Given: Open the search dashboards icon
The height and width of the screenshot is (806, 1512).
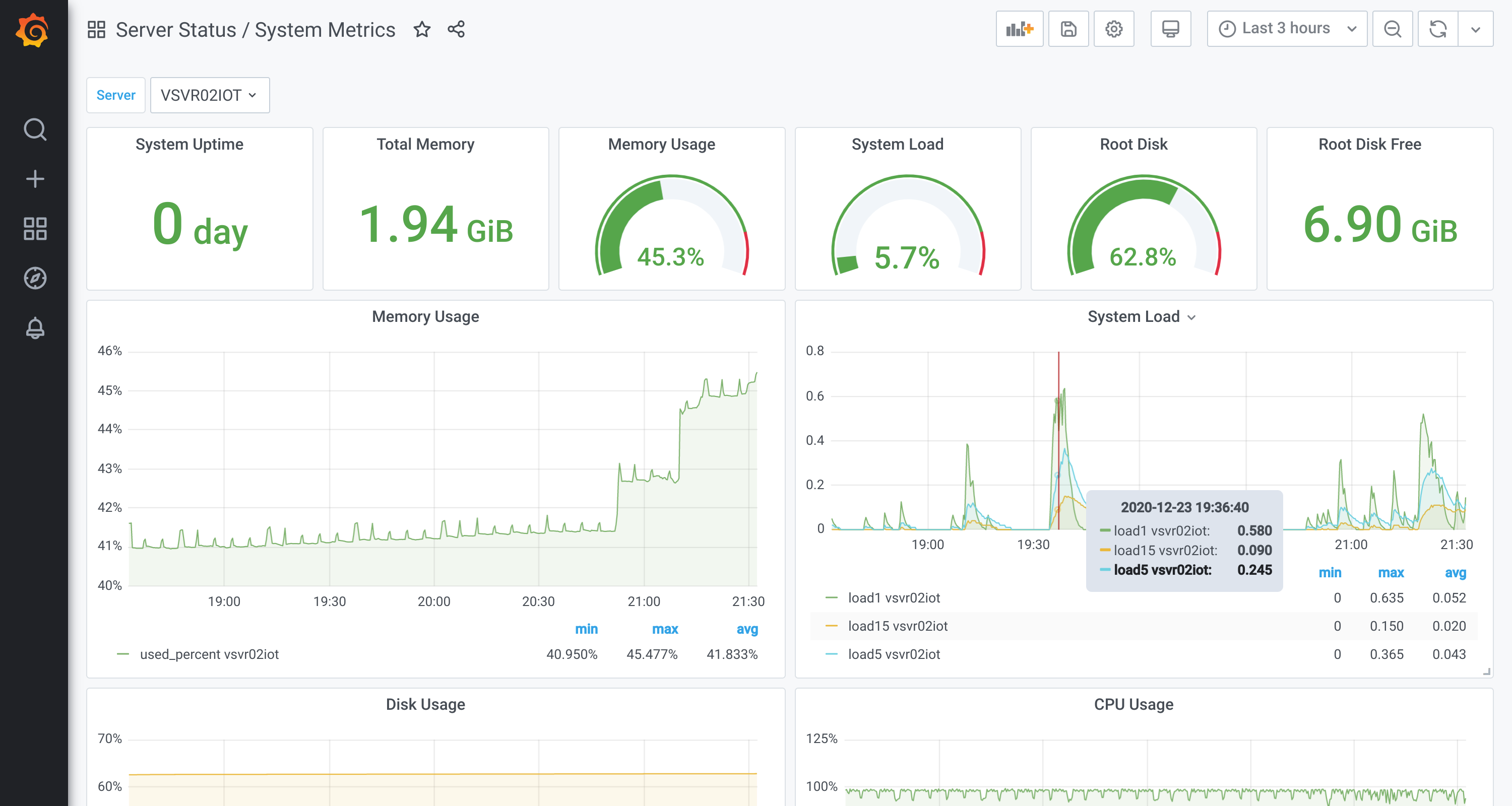Looking at the screenshot, I should [35, 128].
